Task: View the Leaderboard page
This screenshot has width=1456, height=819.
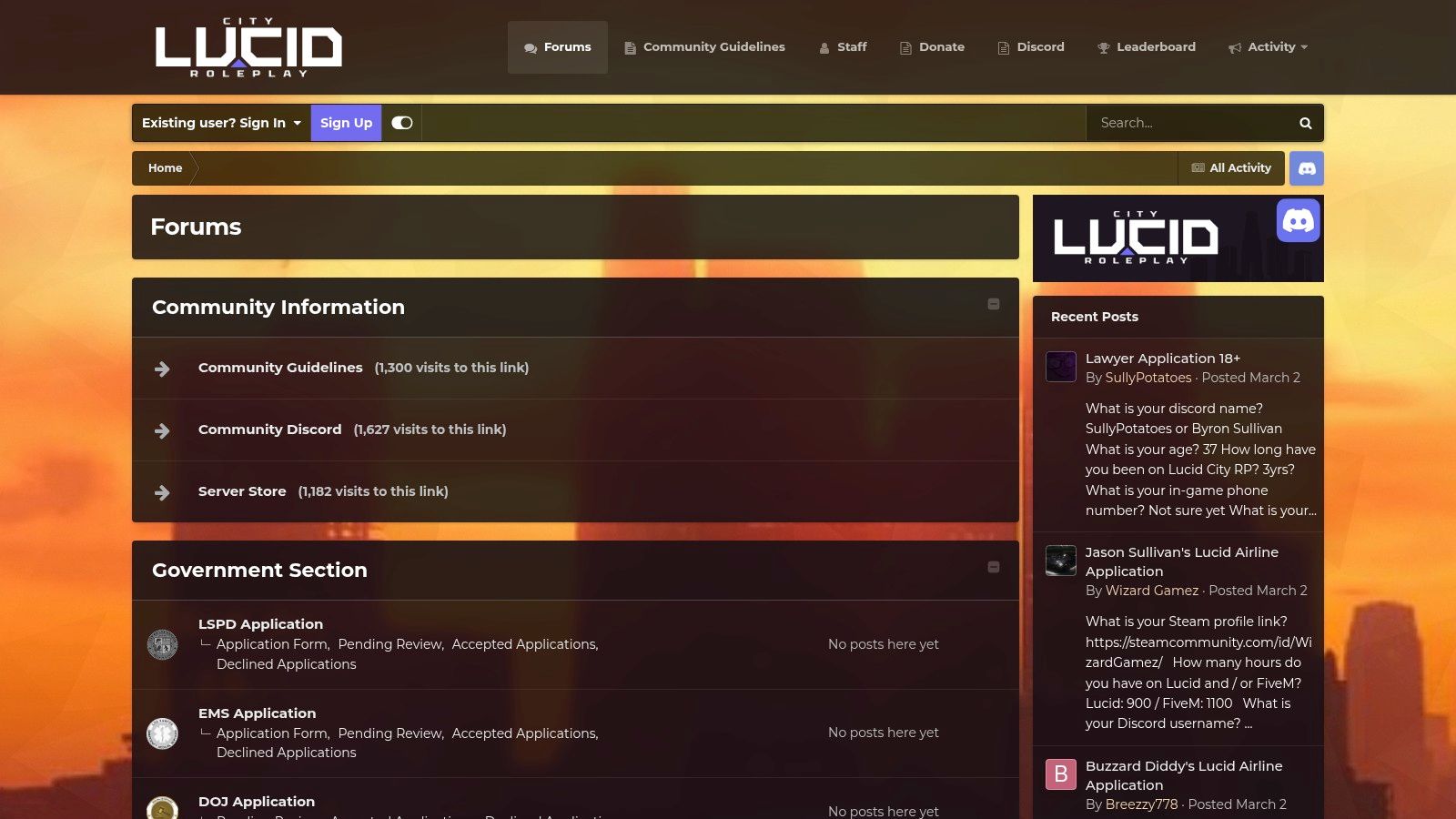Action: [1147, 47]
